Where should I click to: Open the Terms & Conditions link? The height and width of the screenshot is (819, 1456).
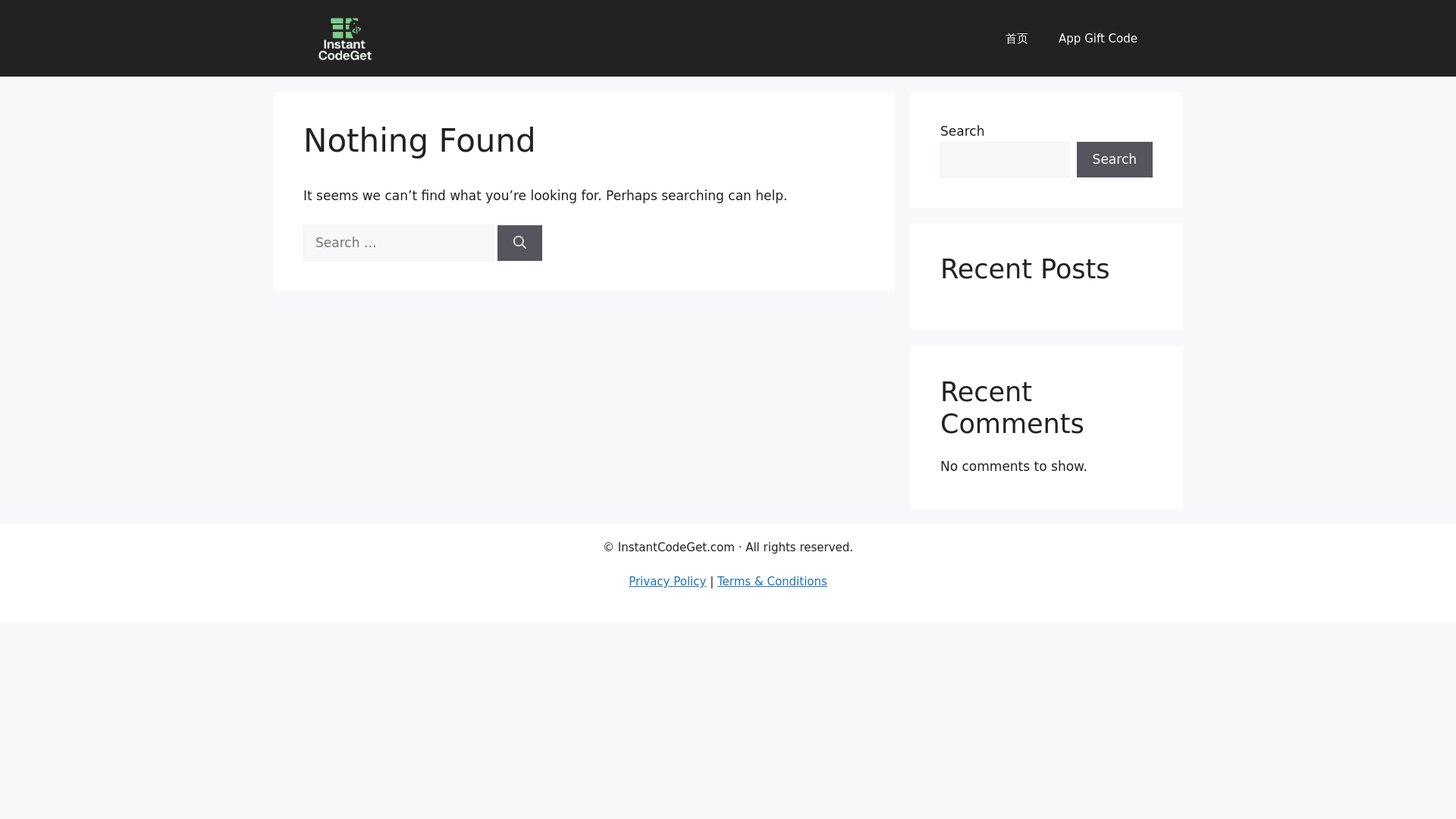point(772,582)
